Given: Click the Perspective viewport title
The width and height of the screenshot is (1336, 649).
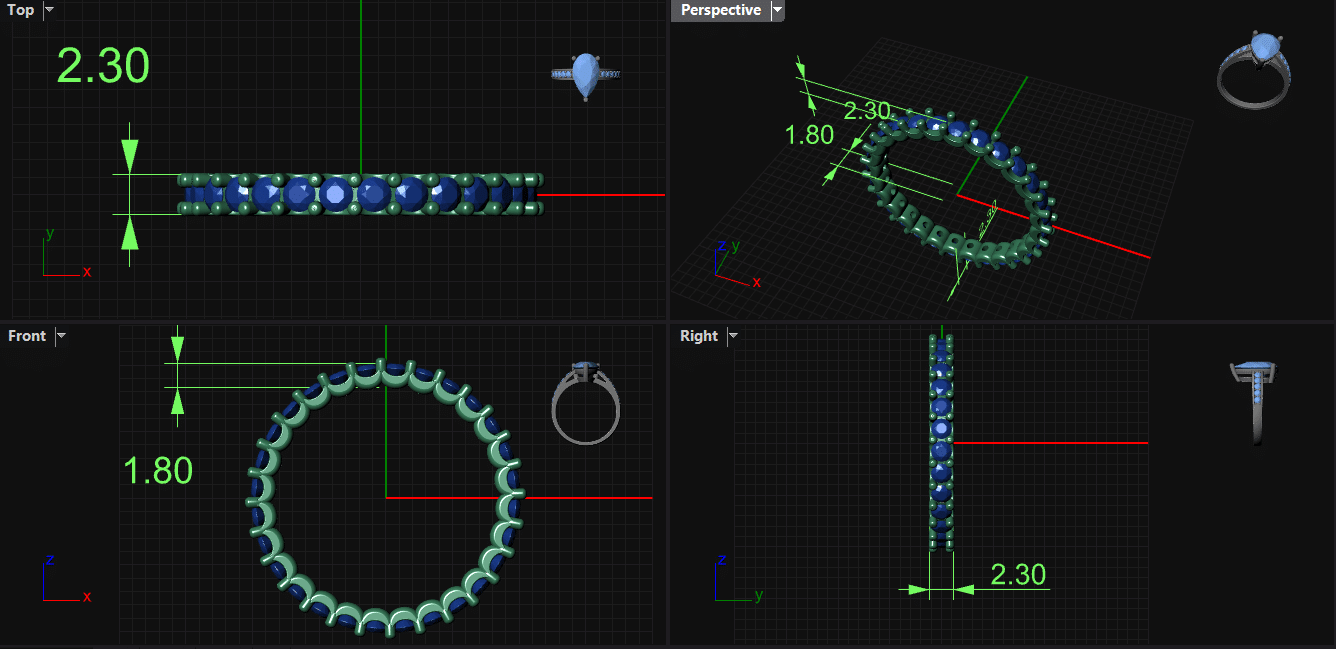Looking at the screenshot, I should coord(720,10).
